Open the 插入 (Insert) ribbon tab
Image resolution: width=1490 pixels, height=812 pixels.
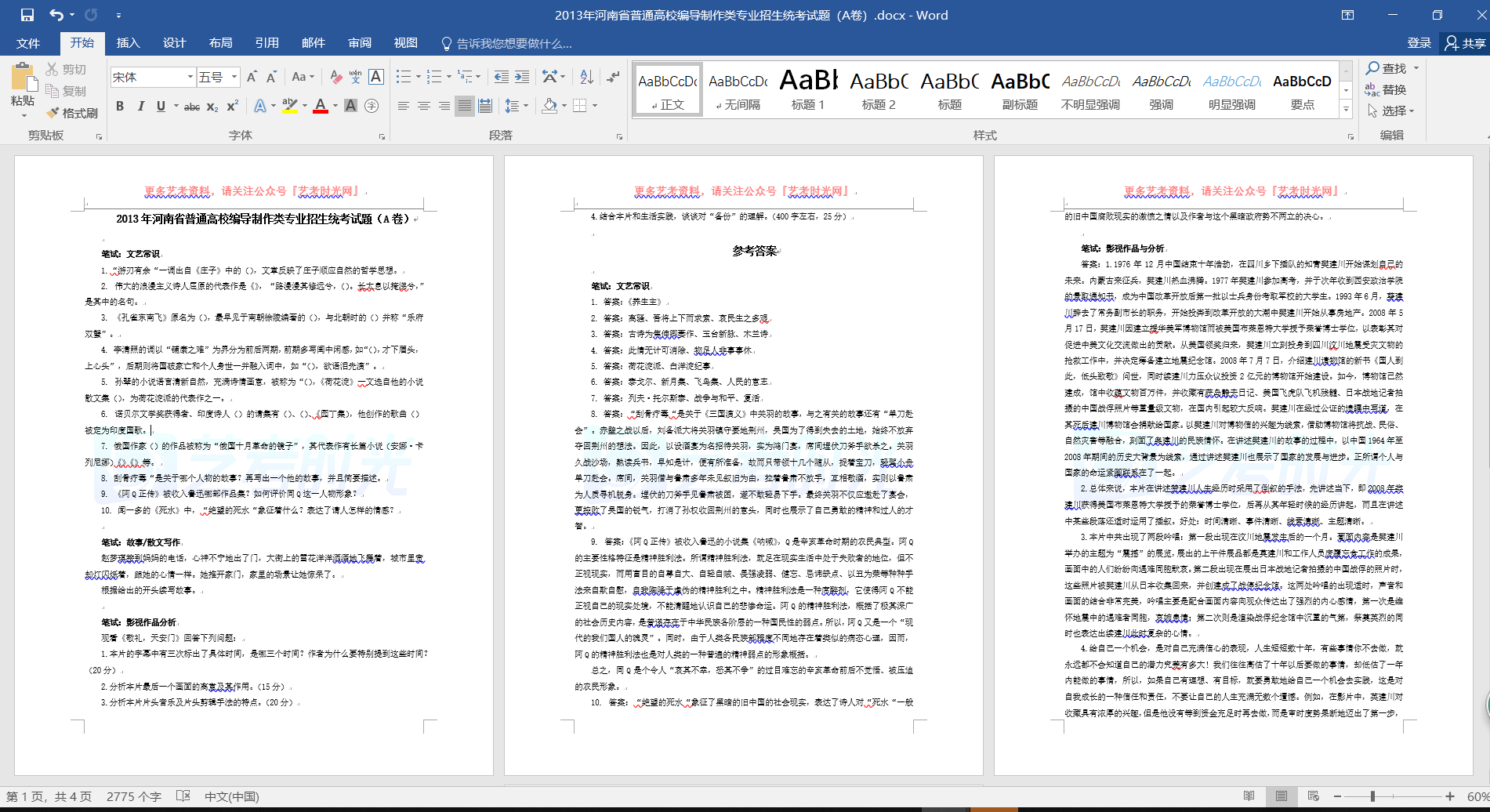128,43
